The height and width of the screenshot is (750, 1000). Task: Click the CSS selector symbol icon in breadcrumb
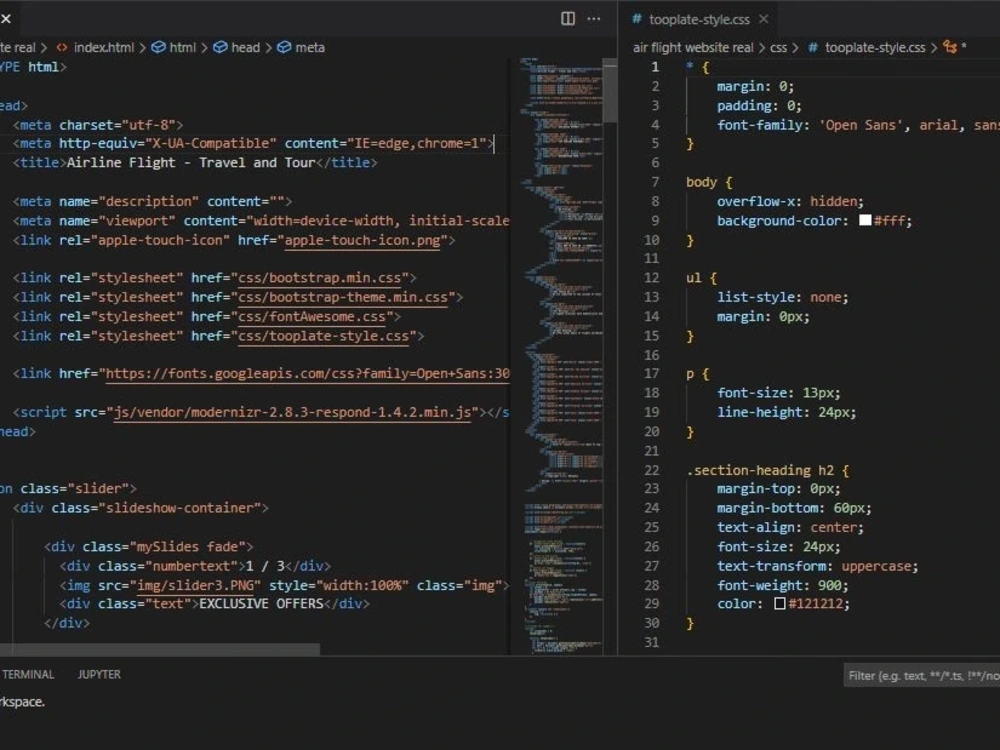tap(950, 47)
